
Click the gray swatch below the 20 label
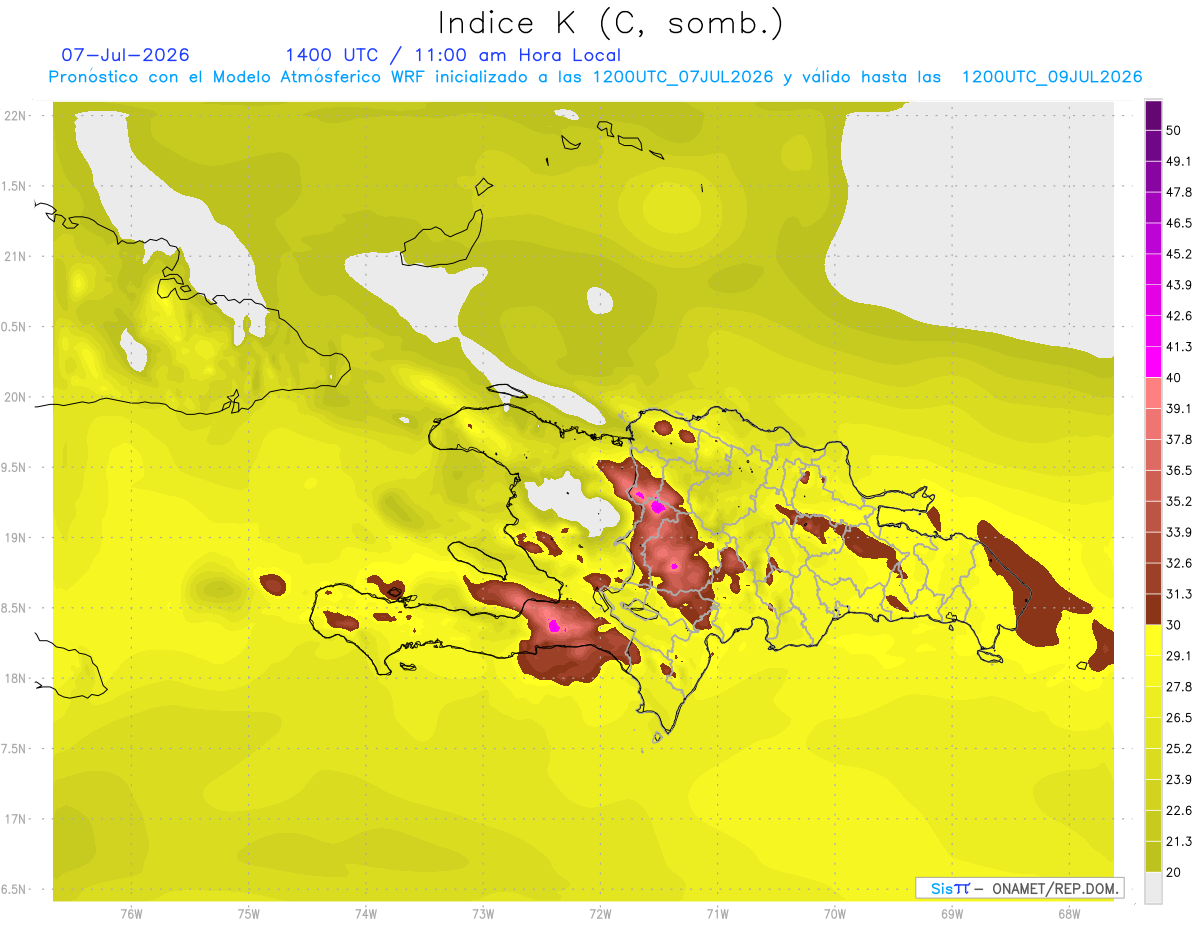pos(1154,888)
